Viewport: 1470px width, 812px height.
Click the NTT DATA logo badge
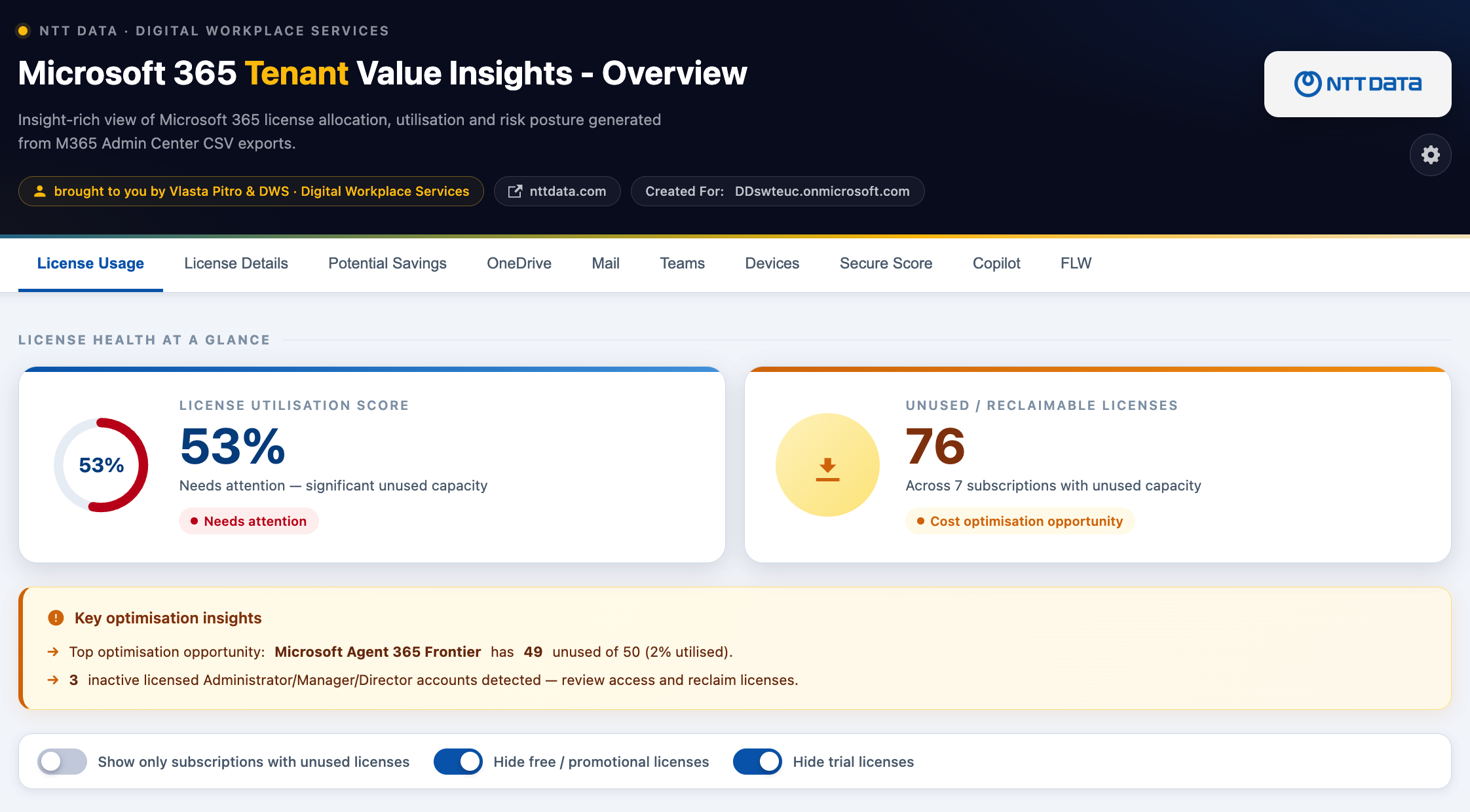coord(1357,84)
